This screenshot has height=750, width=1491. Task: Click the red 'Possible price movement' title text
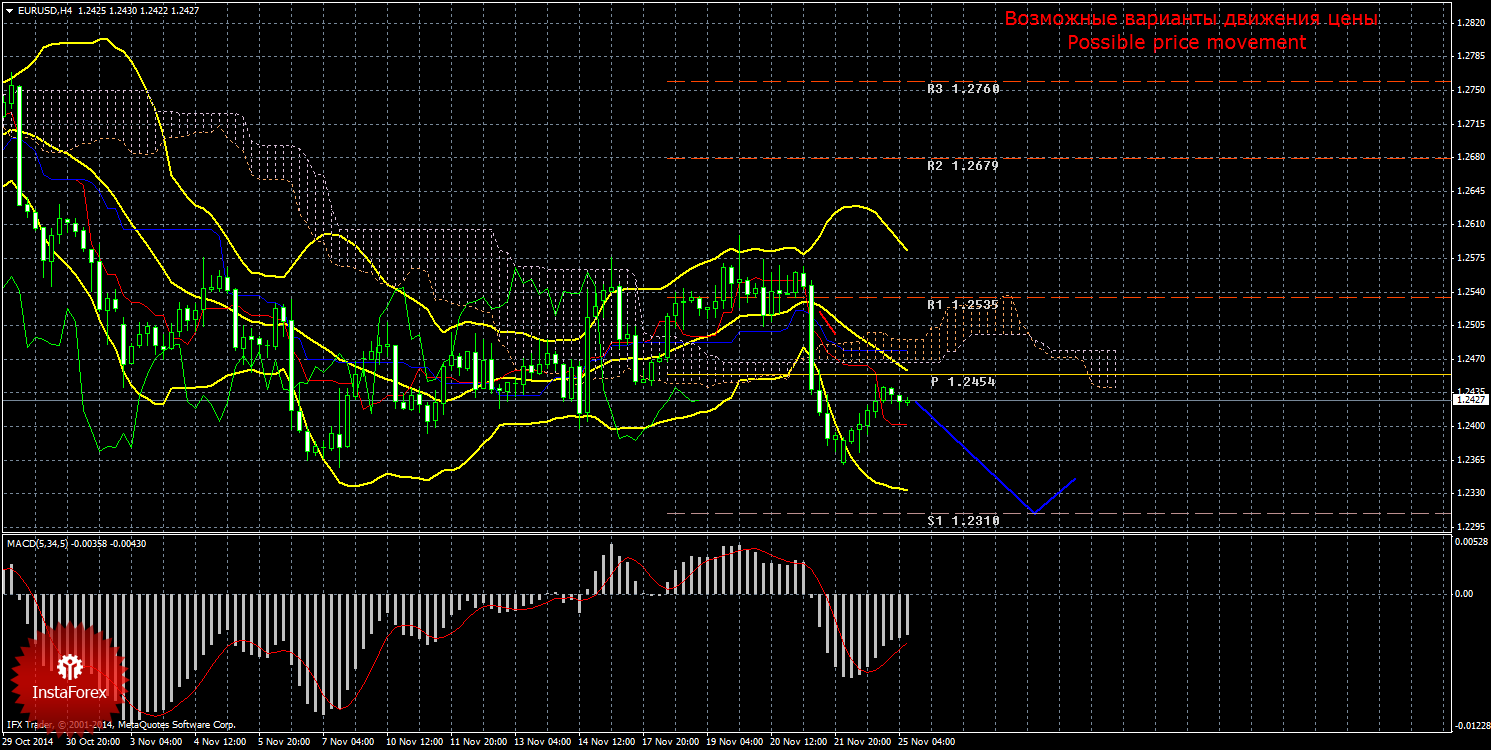[1186, 43]
